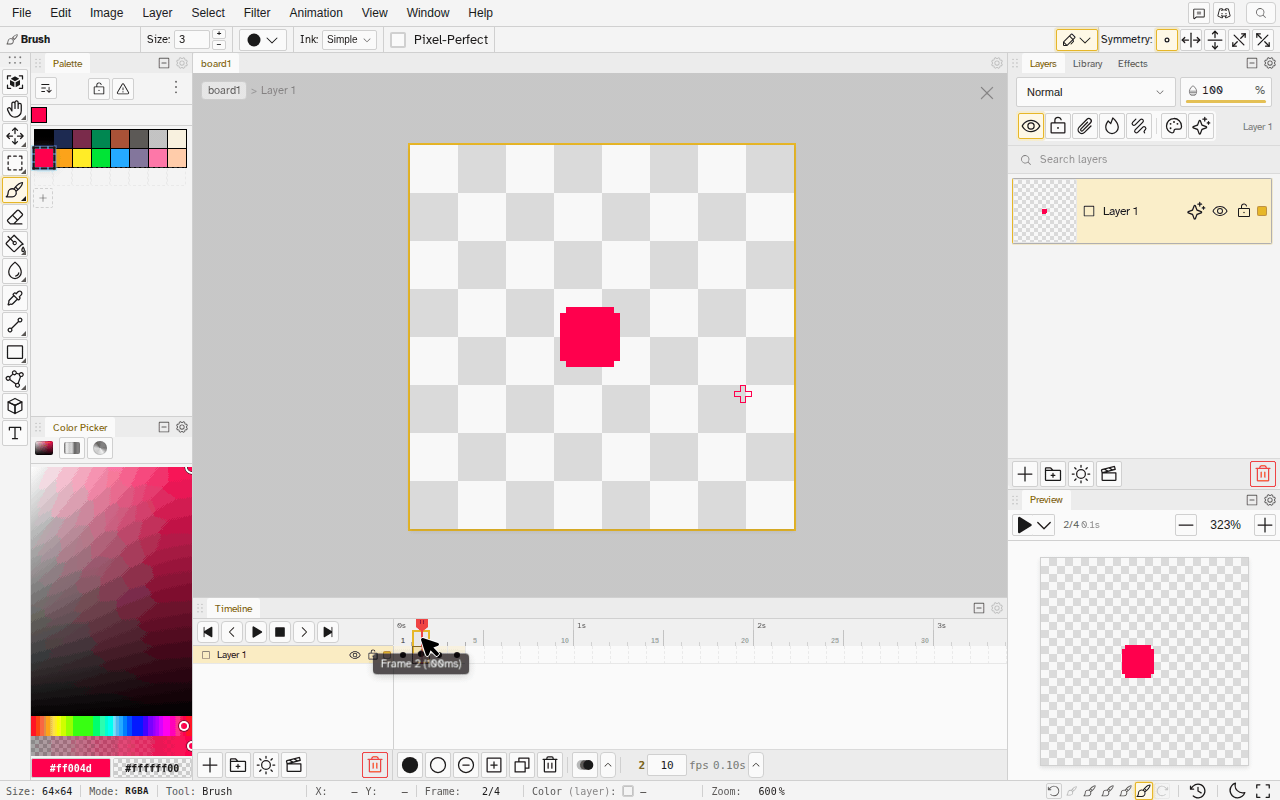1280x800 pixels.
Task: Pick the Eyedropper tool
Action: 15,298
